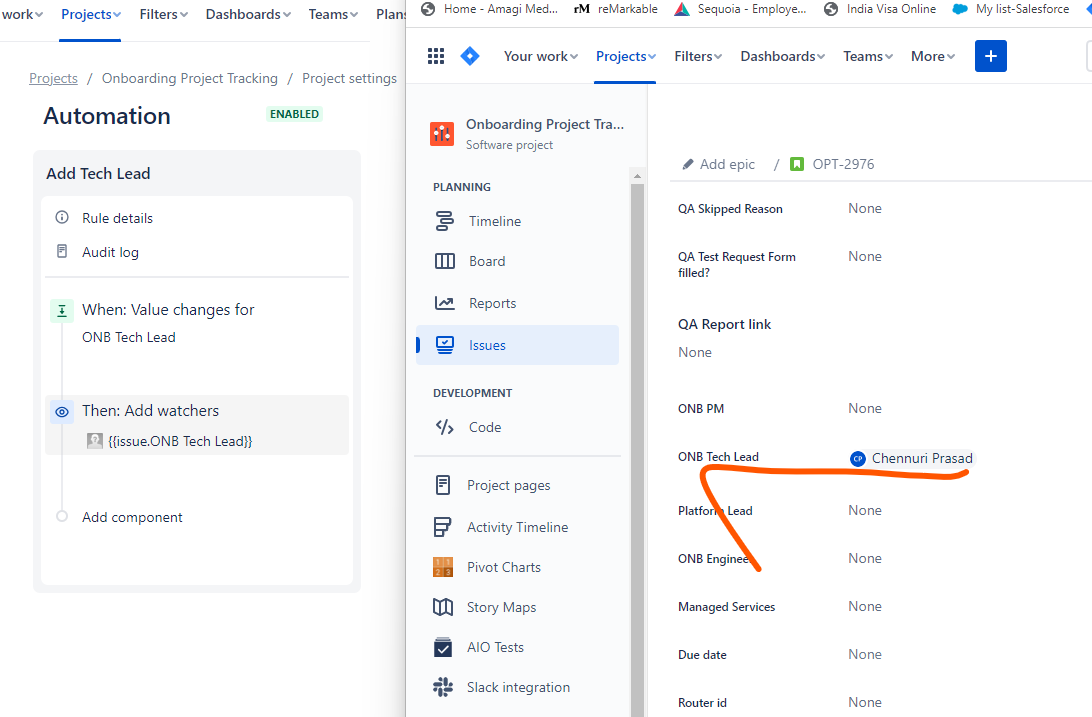The image size is (1092, 717).
Task: Open Reports chart icon
Action: click(444, 304)
